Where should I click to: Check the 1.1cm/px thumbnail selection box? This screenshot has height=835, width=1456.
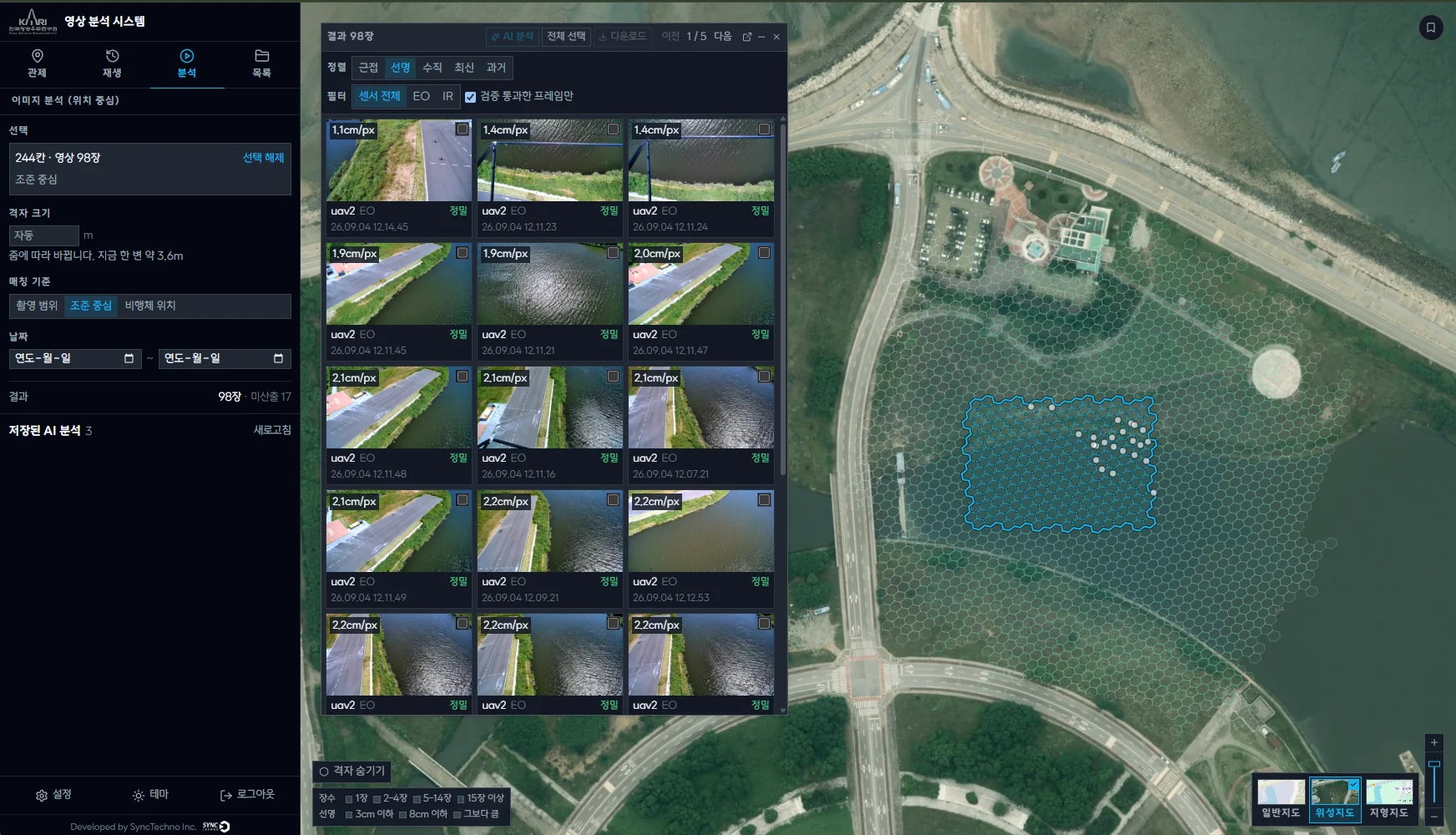[x=462, y=129]
